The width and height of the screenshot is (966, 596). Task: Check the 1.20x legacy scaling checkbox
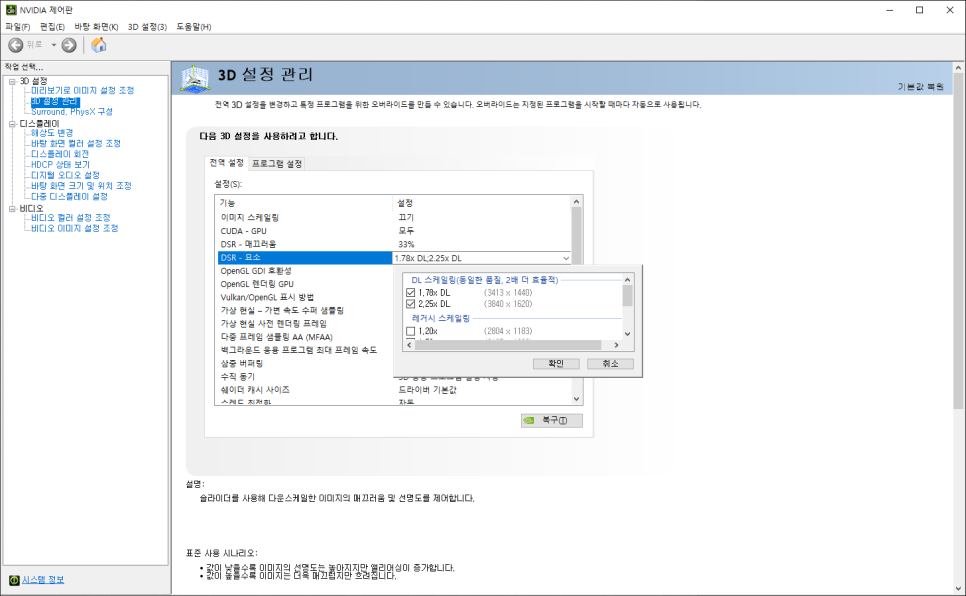[411, 332]
